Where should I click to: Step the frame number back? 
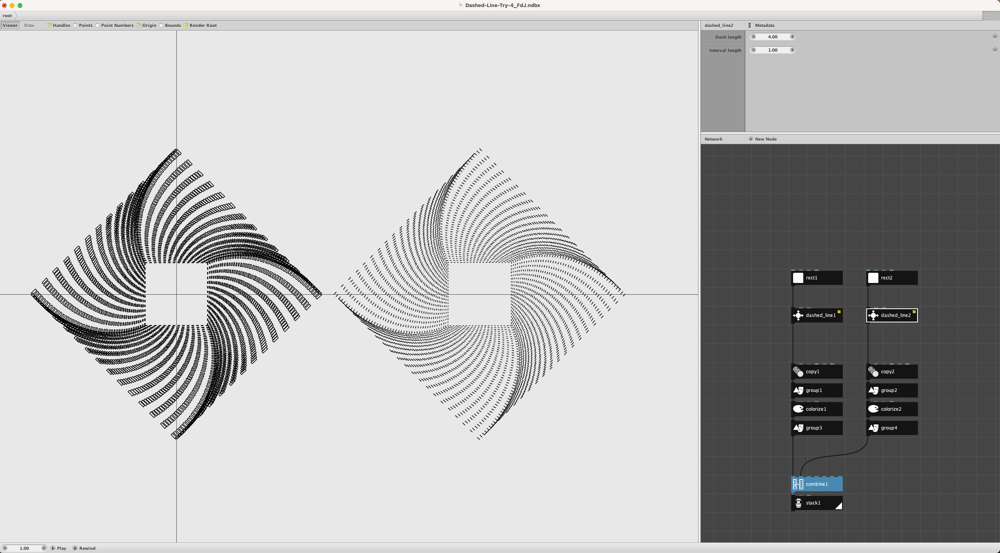4,548
